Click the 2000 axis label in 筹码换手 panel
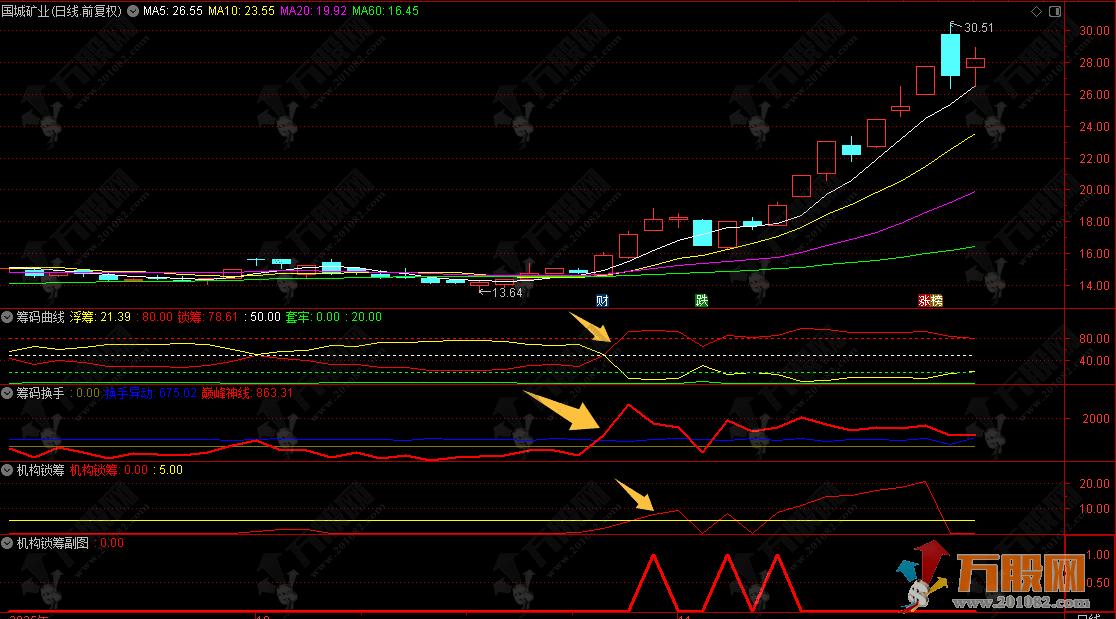 (x=1096, y=418)
